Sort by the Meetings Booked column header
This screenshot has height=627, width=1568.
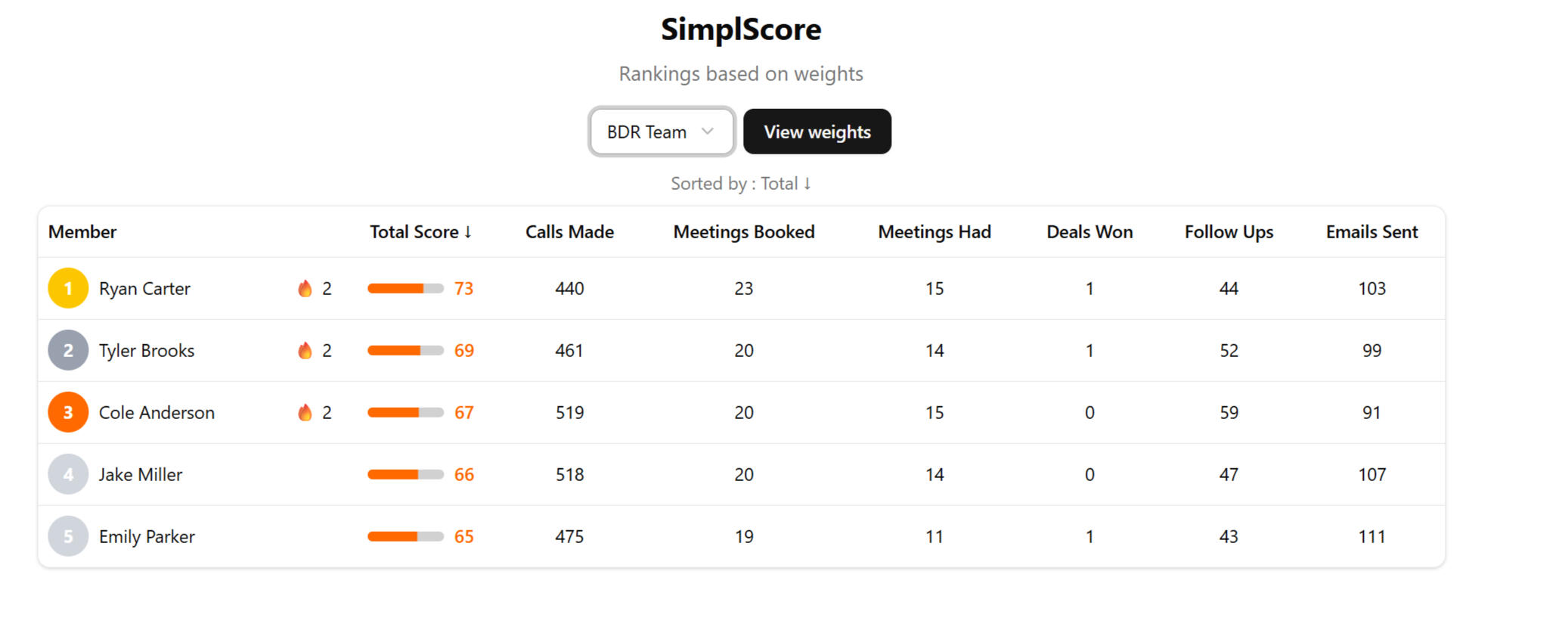pos(744,232)
